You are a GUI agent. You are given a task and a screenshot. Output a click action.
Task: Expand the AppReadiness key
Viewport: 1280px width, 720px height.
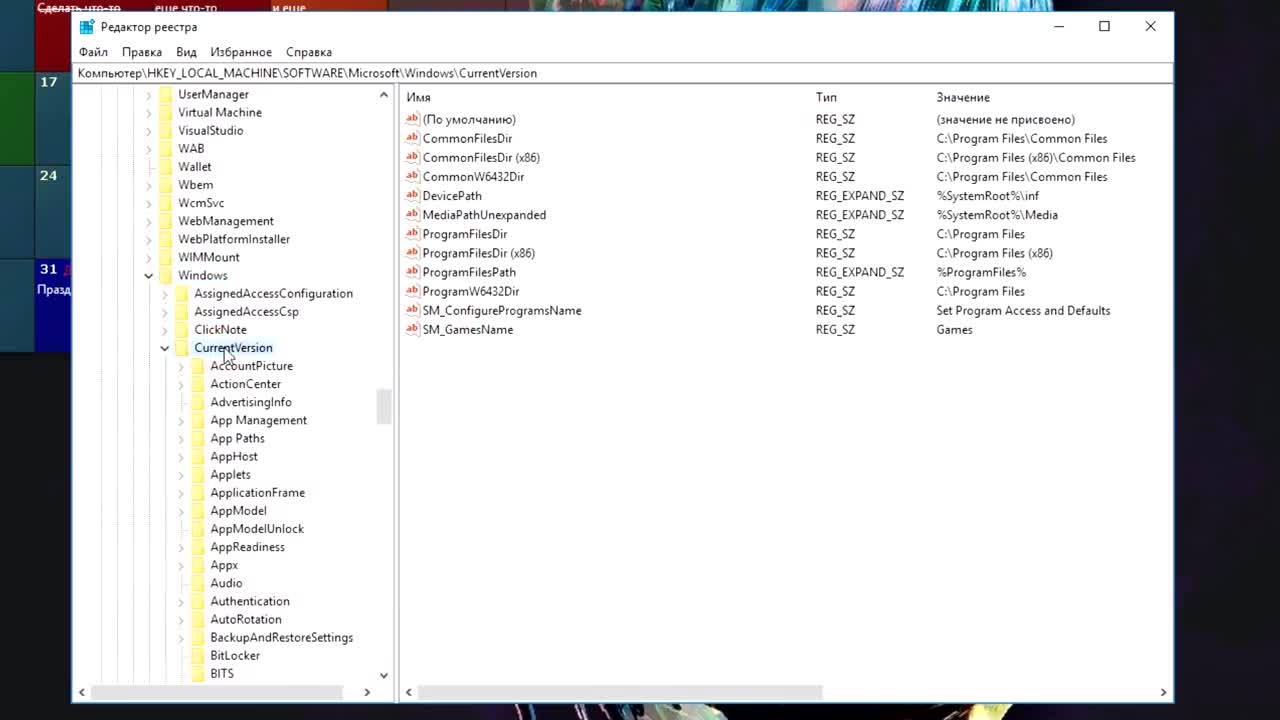(x=181, y=547)
